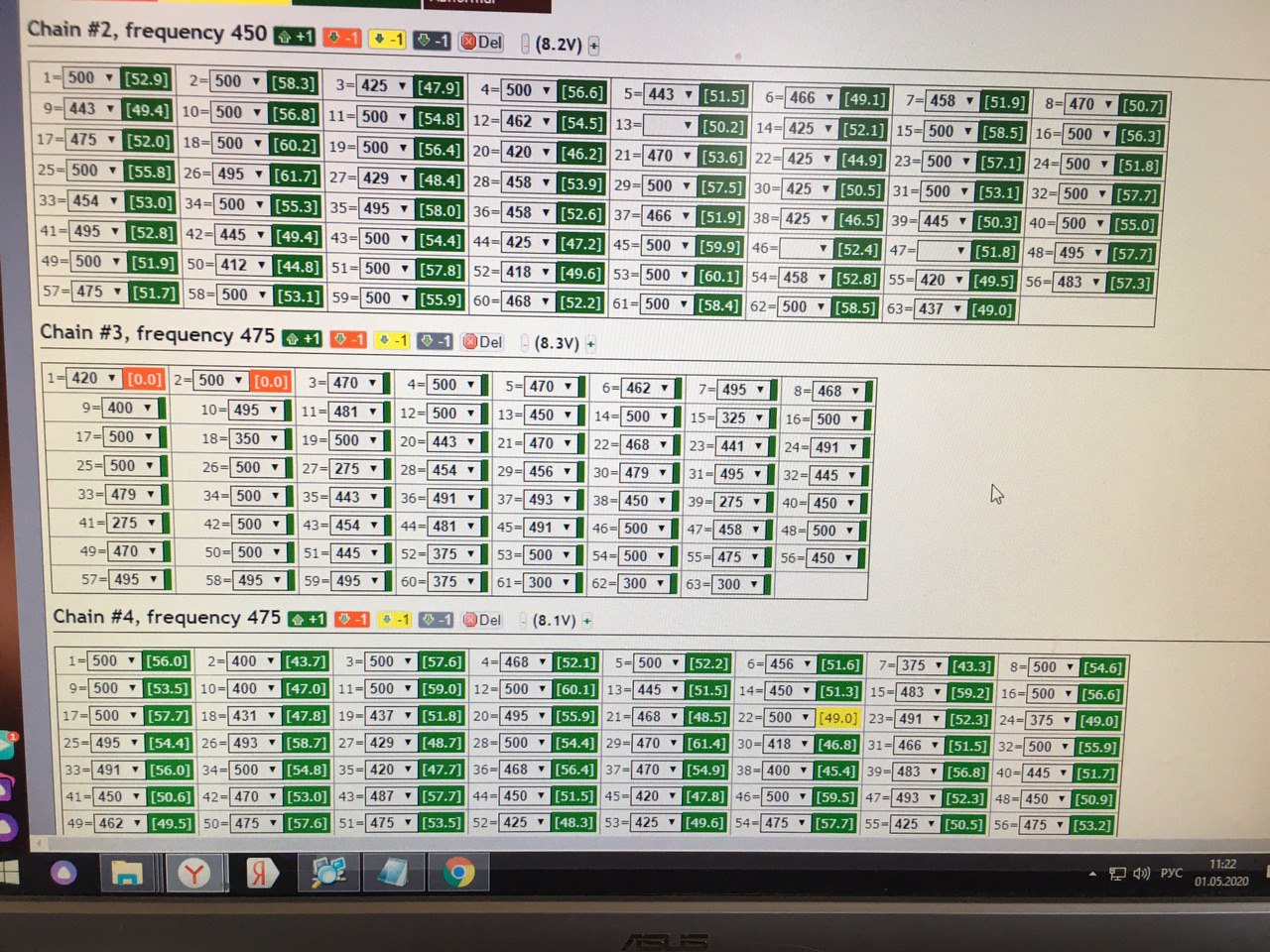The width and height of the screenshot is (1270, 952).
Task: Click yellow -1 button for Chain #2
Action: point(387,39)
